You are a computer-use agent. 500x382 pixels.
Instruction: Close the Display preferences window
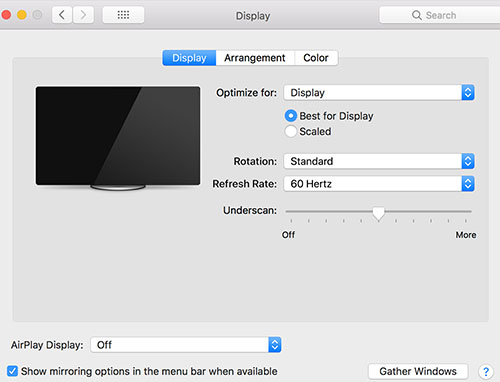pos(6,15)
